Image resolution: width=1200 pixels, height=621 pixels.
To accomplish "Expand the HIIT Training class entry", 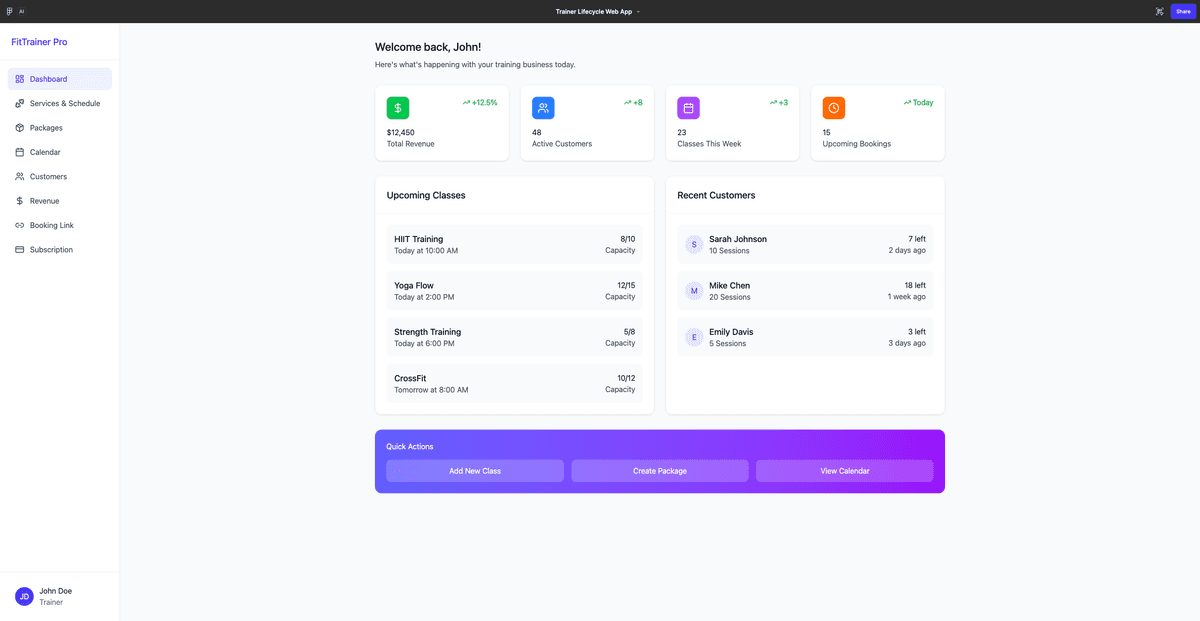I will (514, 244).
